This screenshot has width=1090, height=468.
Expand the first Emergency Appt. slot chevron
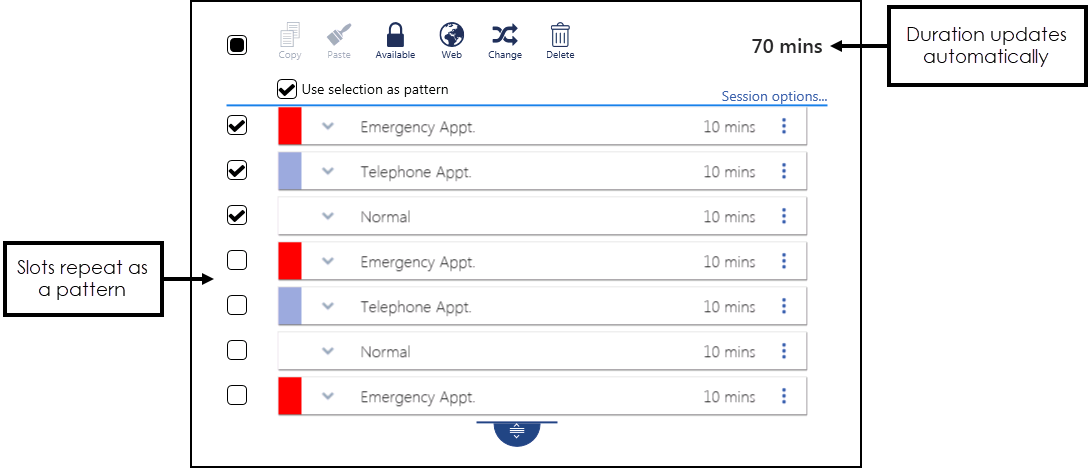point(327,126)
